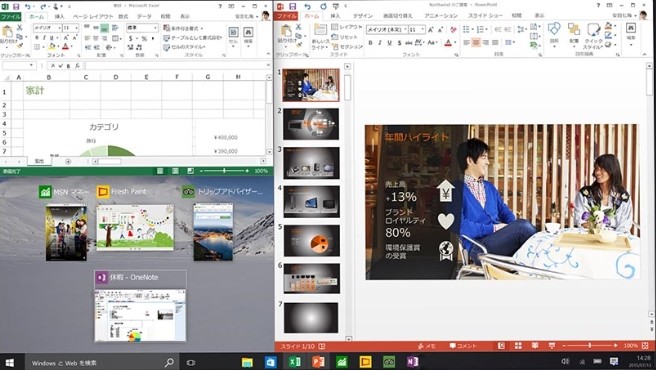Click PowerPoint's red File tab
This screenshot has width=656, height=370.
pyautogui.click(x=286, y=16)
